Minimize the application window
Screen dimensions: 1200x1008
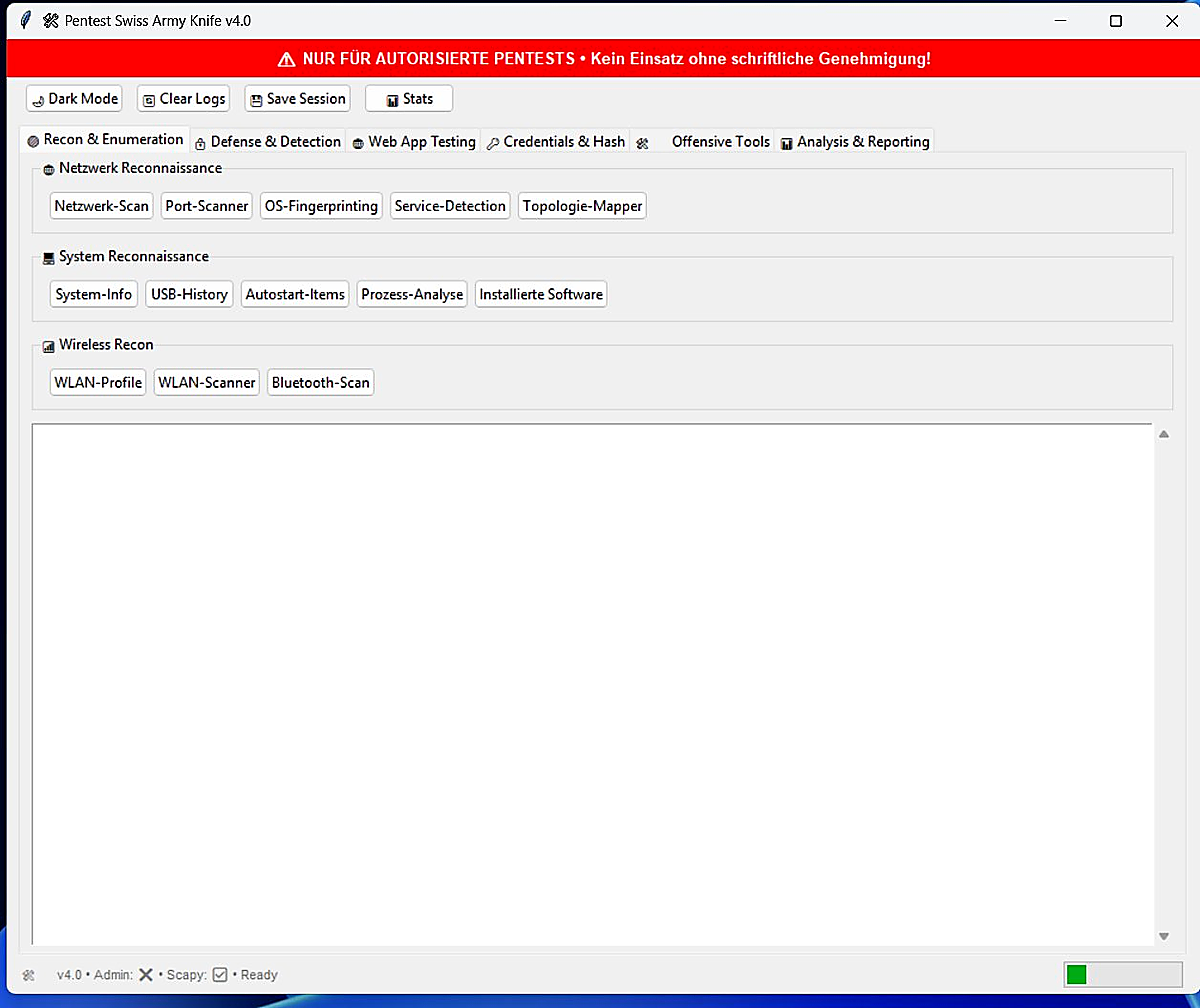tap(1061, 20)
